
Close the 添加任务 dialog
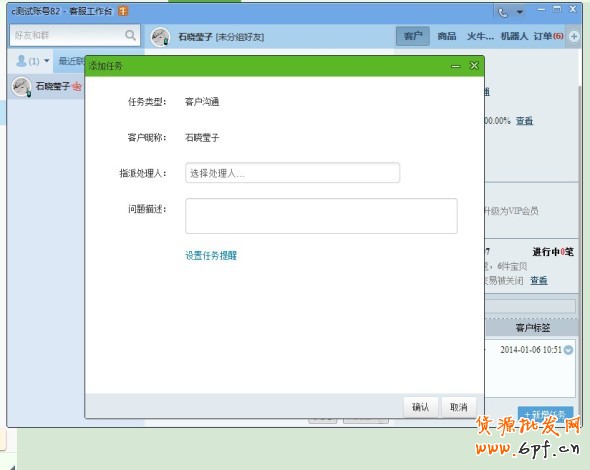(x=474, y=66)
